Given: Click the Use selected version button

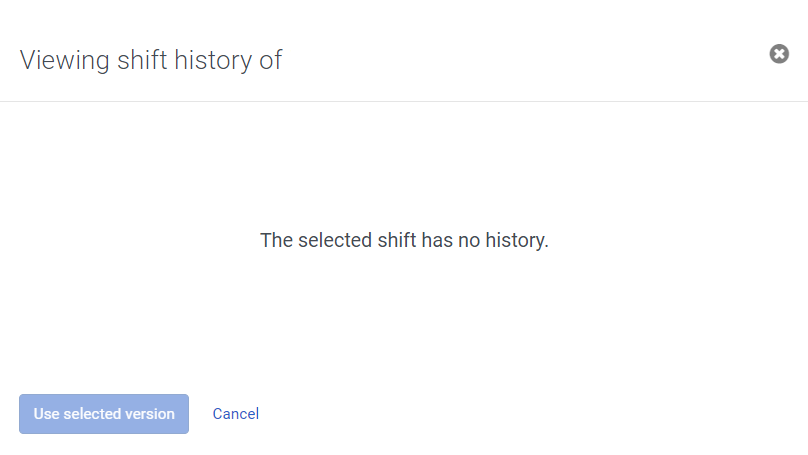Looking at the screenshot, I should (104, 414).
